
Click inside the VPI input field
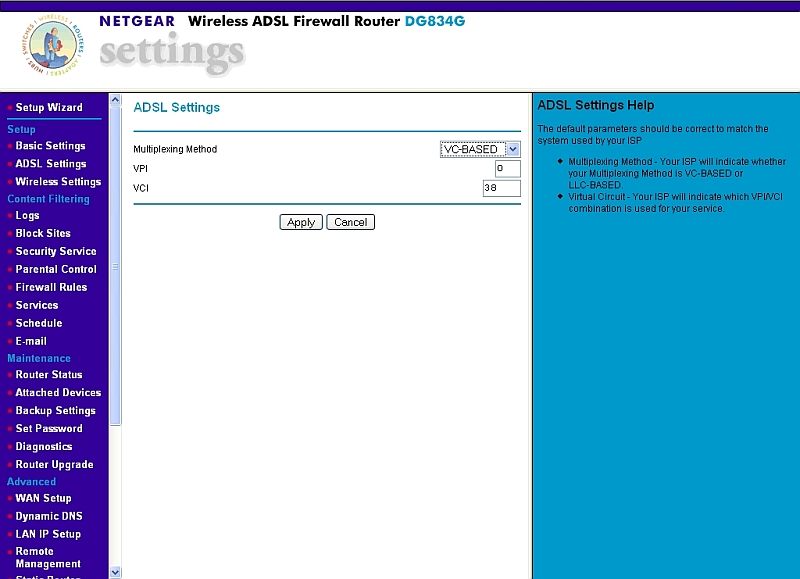[x=501, y=168]
